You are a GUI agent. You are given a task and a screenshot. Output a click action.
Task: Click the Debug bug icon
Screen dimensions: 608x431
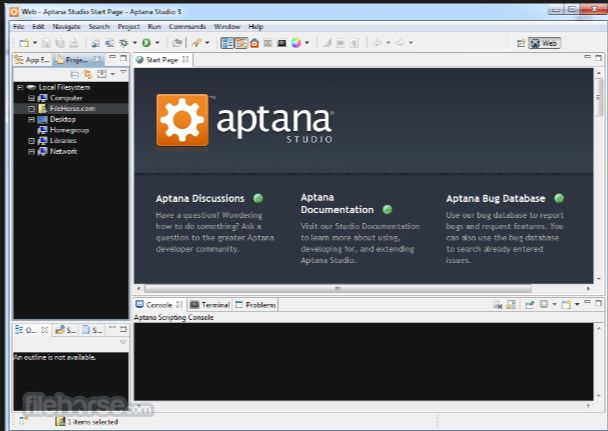124,43
